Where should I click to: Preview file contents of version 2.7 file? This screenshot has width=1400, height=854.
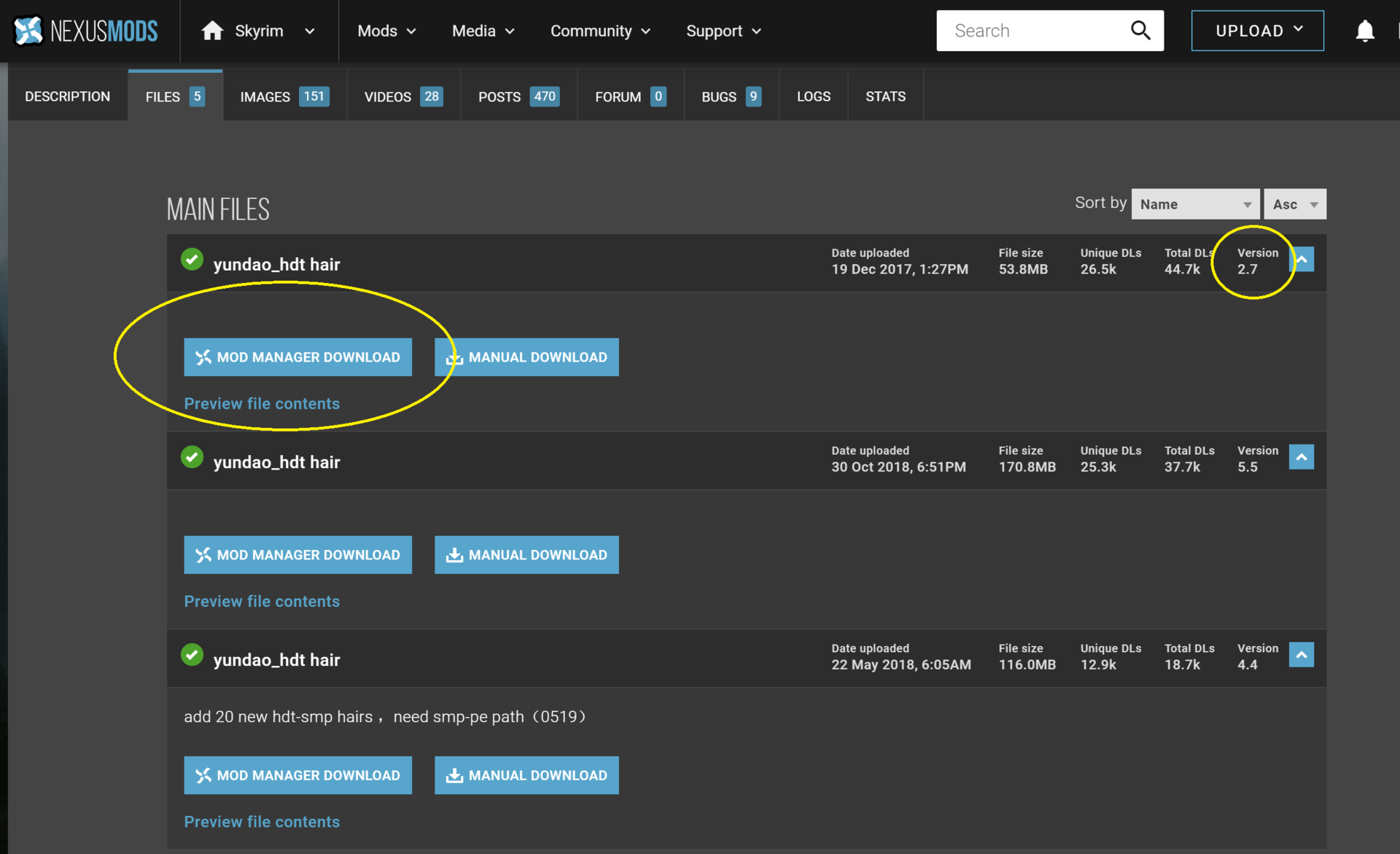[262, 403]
